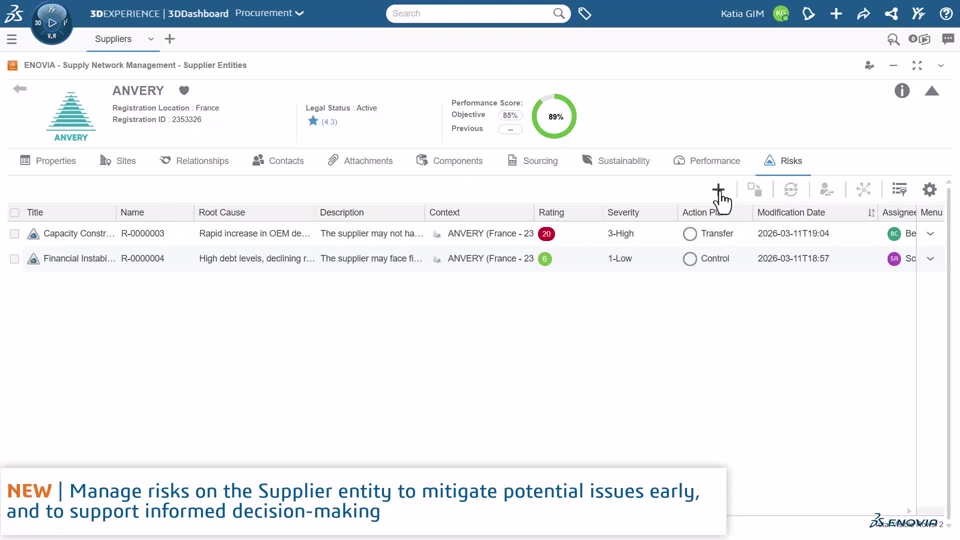Image resolution: width=960 pixels, height=540 pixels.
Task: Open the Relationships tab
Action: tap(194, 160)
